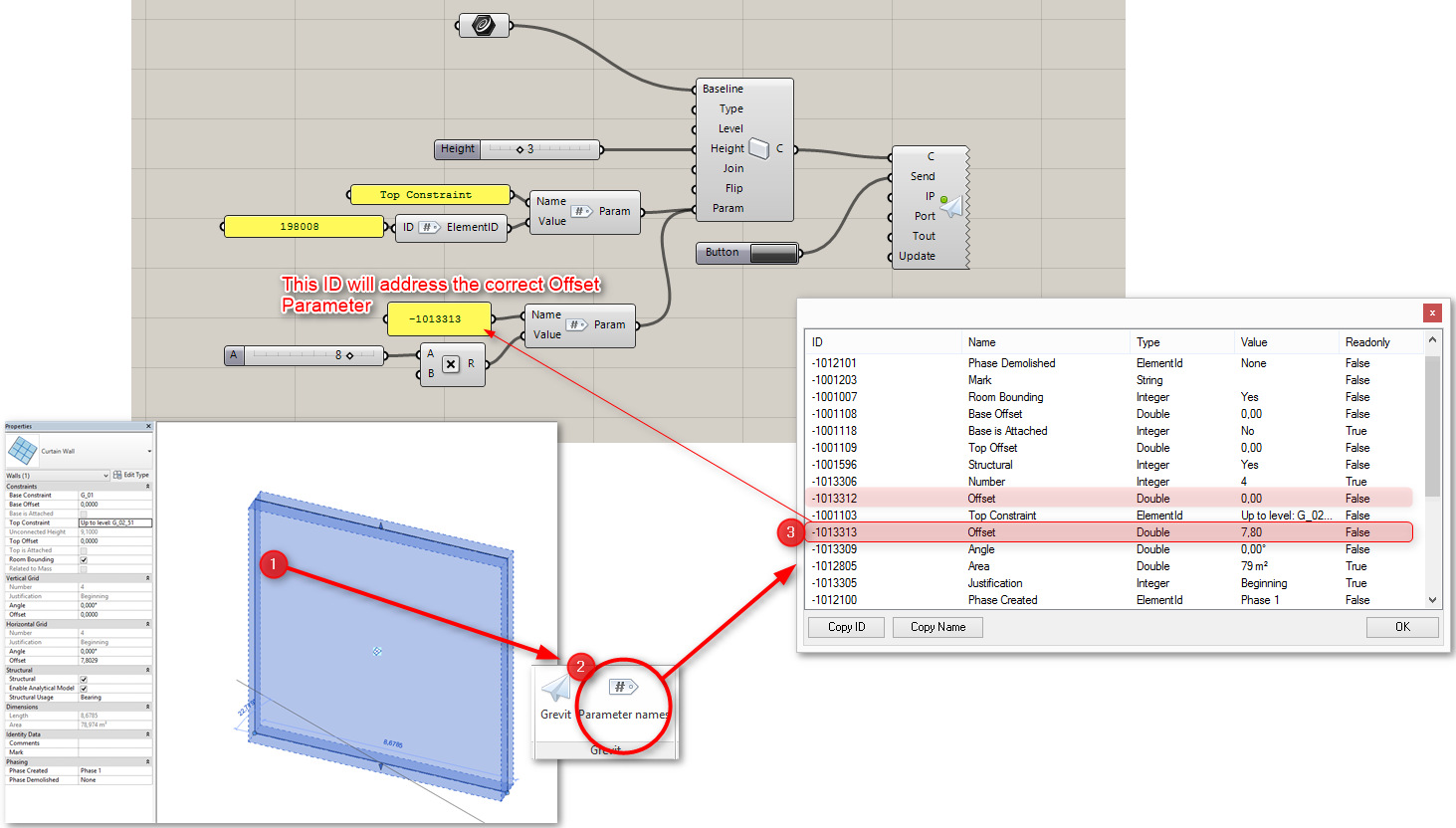Collapse the Constraints section
Screen dimensions: 1456x828
pyautogui.click(x=147, y=487)
